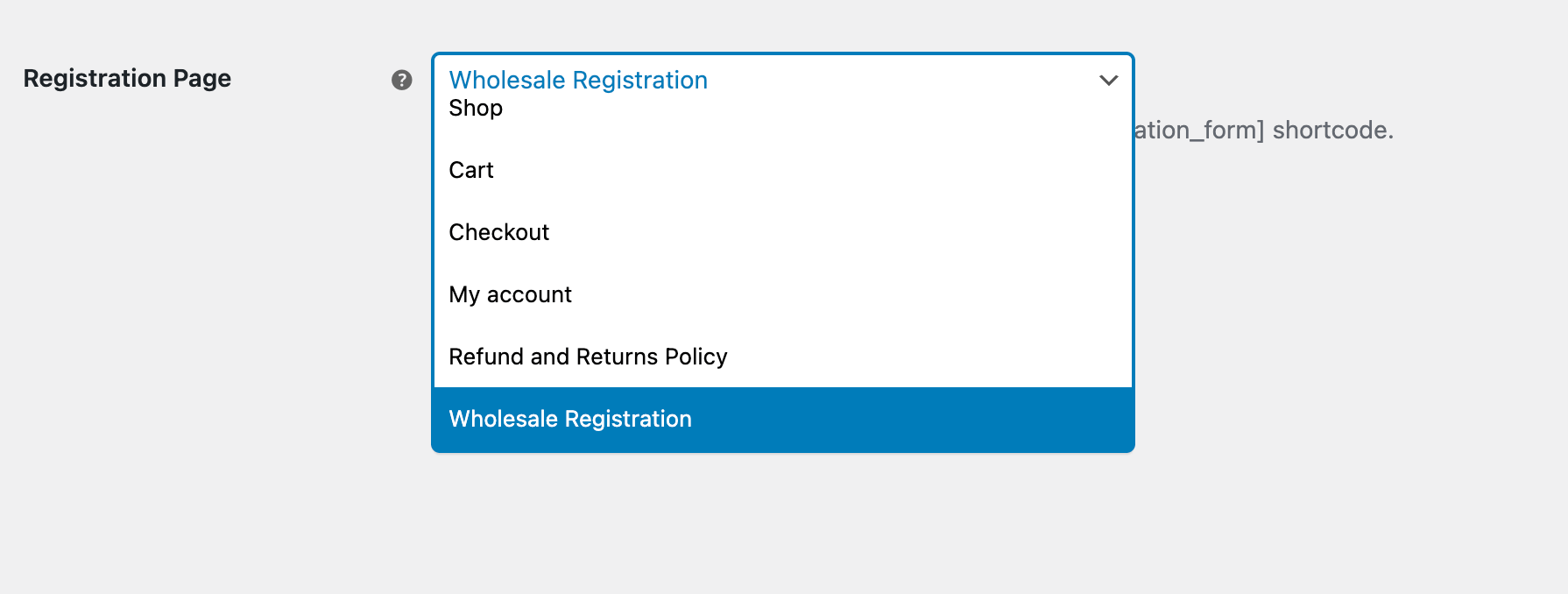Click the Registration Page label
The height and width of the screenshot is (594, 1568).
coord(127,79)
